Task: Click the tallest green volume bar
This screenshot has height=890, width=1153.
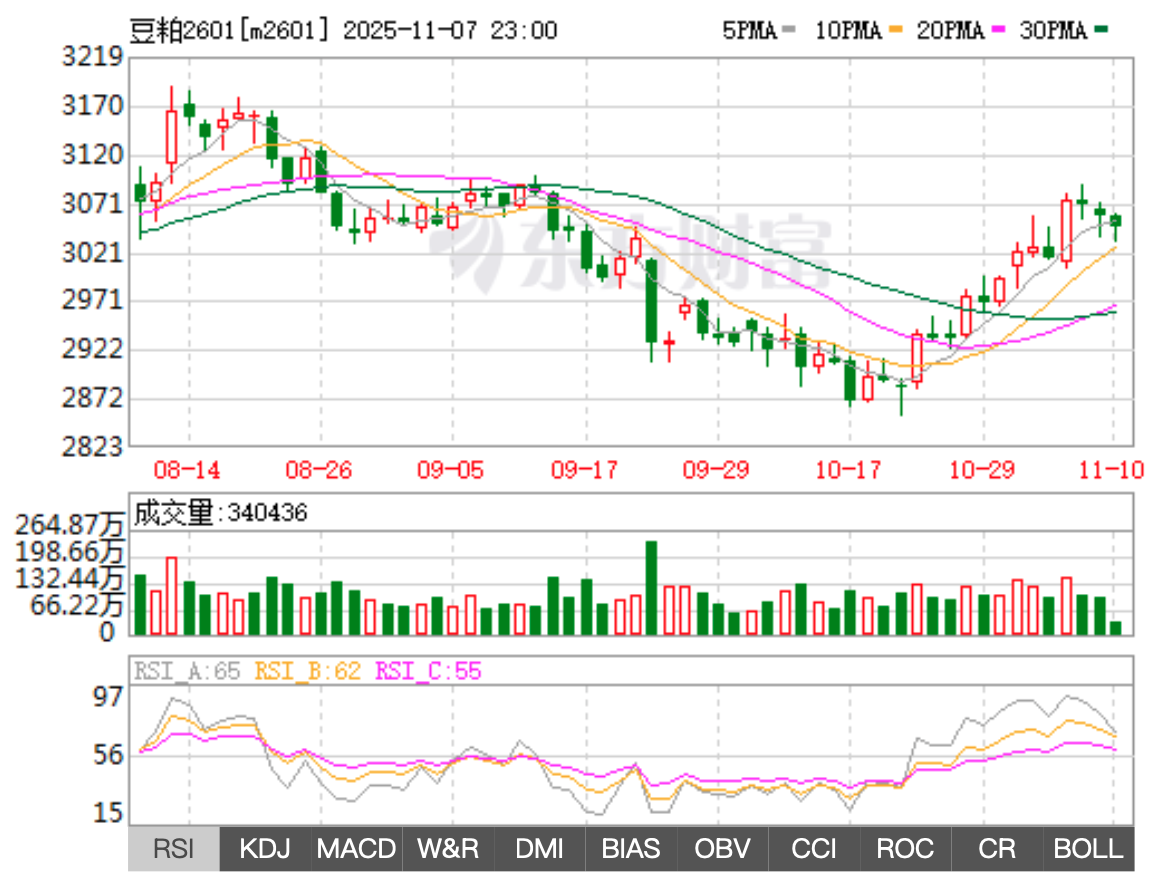Action: pos(651,588)
